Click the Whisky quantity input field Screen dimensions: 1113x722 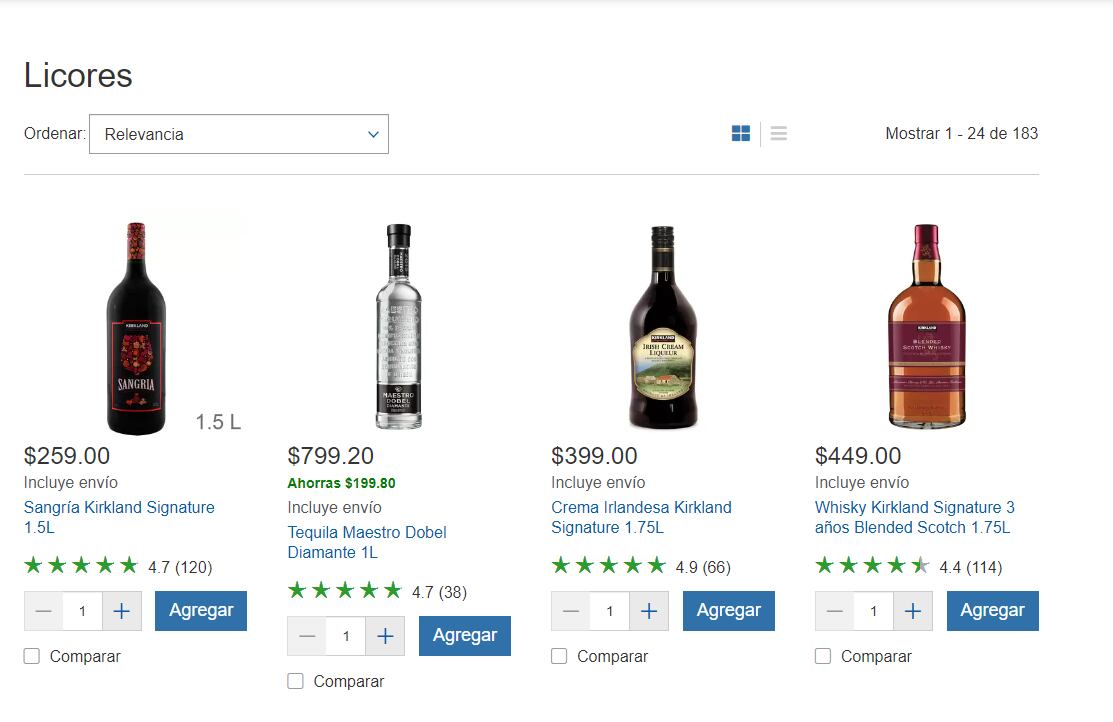[x=873, y=610]
